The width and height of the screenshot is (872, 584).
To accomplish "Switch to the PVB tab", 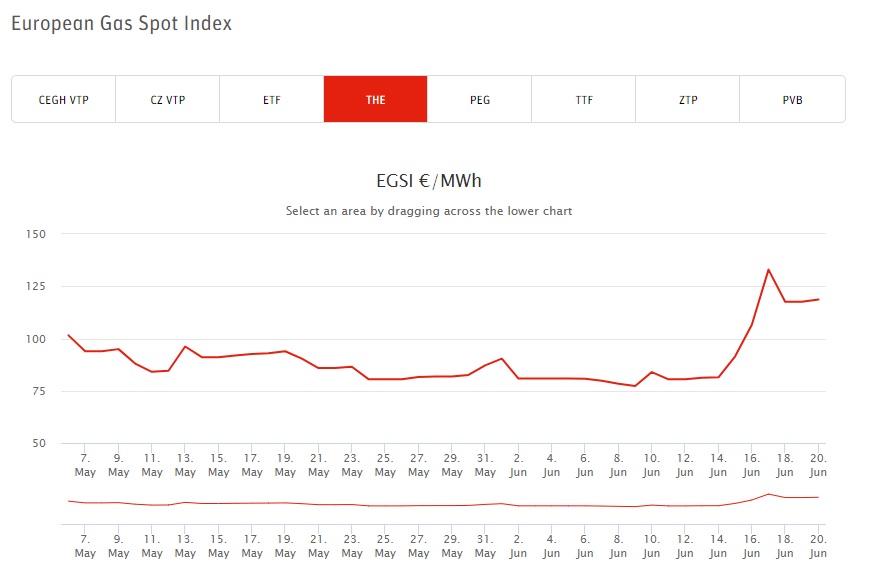I will tap(792, 100).
